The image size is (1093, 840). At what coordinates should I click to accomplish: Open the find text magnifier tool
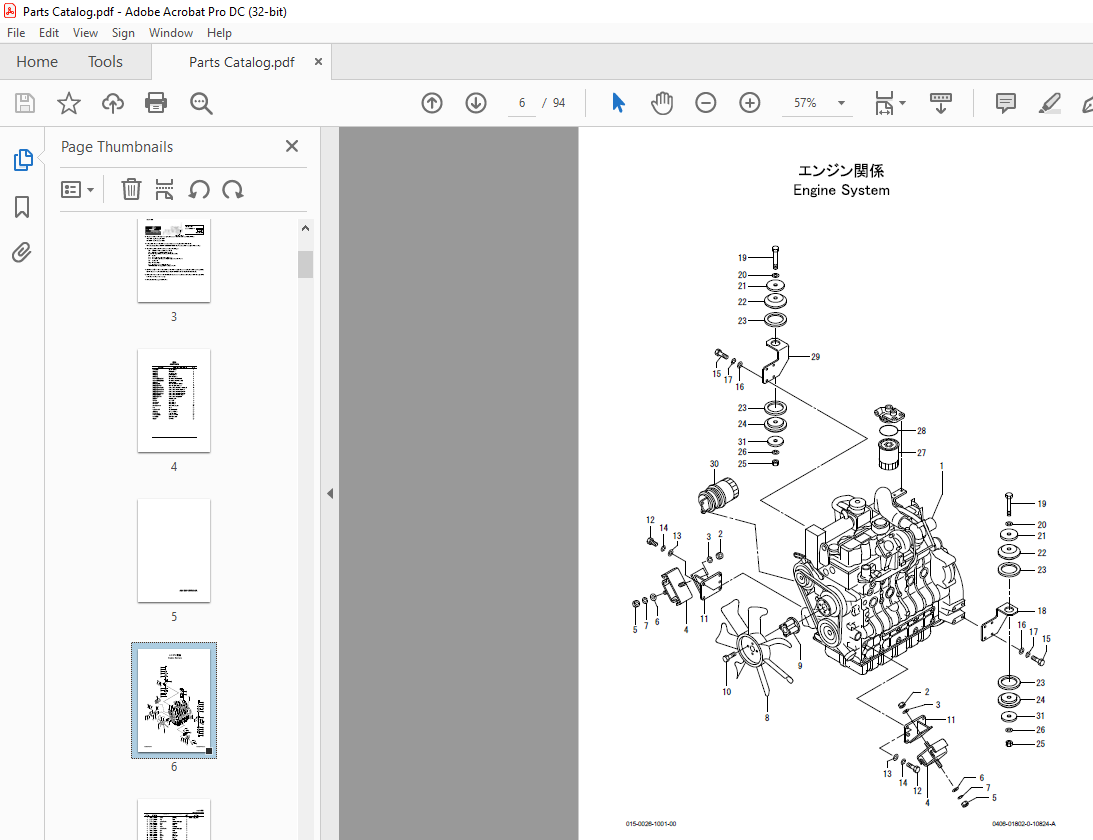pos(201,103)
